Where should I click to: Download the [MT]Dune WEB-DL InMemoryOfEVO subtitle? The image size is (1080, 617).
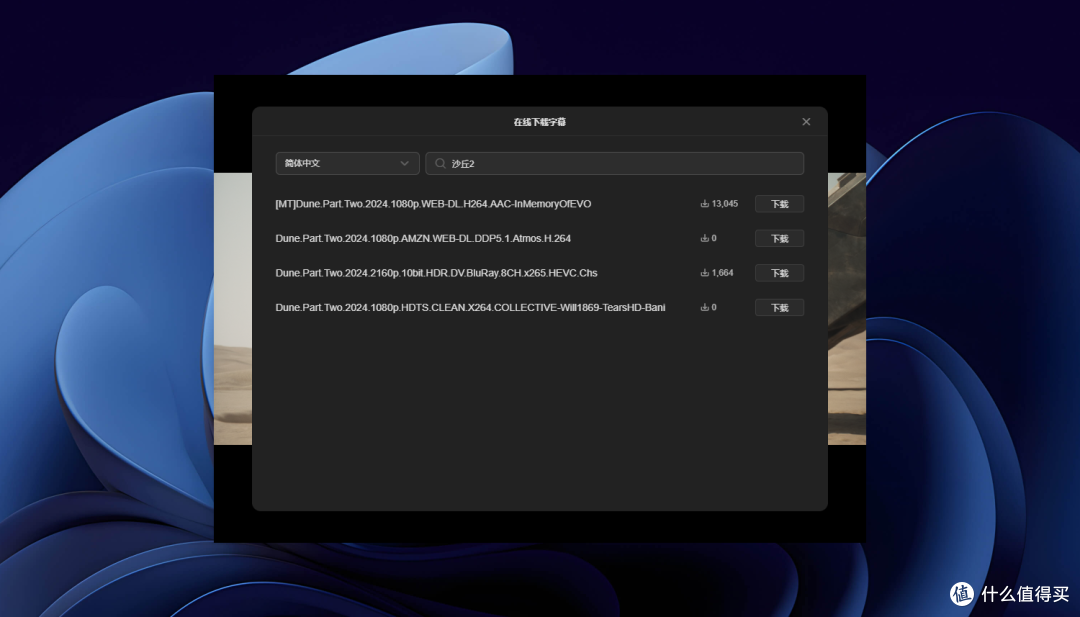(779, 204)
